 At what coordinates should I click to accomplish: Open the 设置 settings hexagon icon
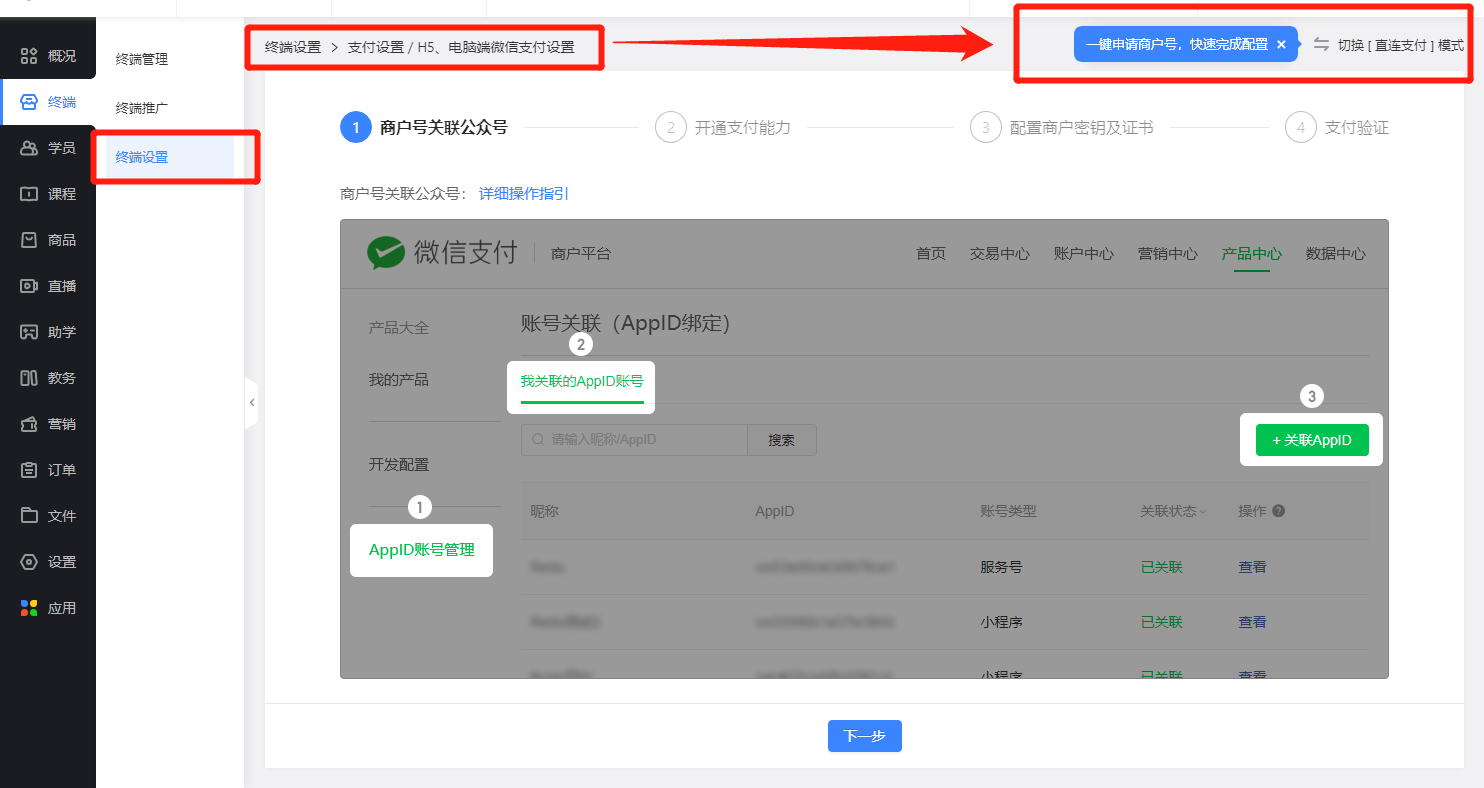click(x=29, y=562)
